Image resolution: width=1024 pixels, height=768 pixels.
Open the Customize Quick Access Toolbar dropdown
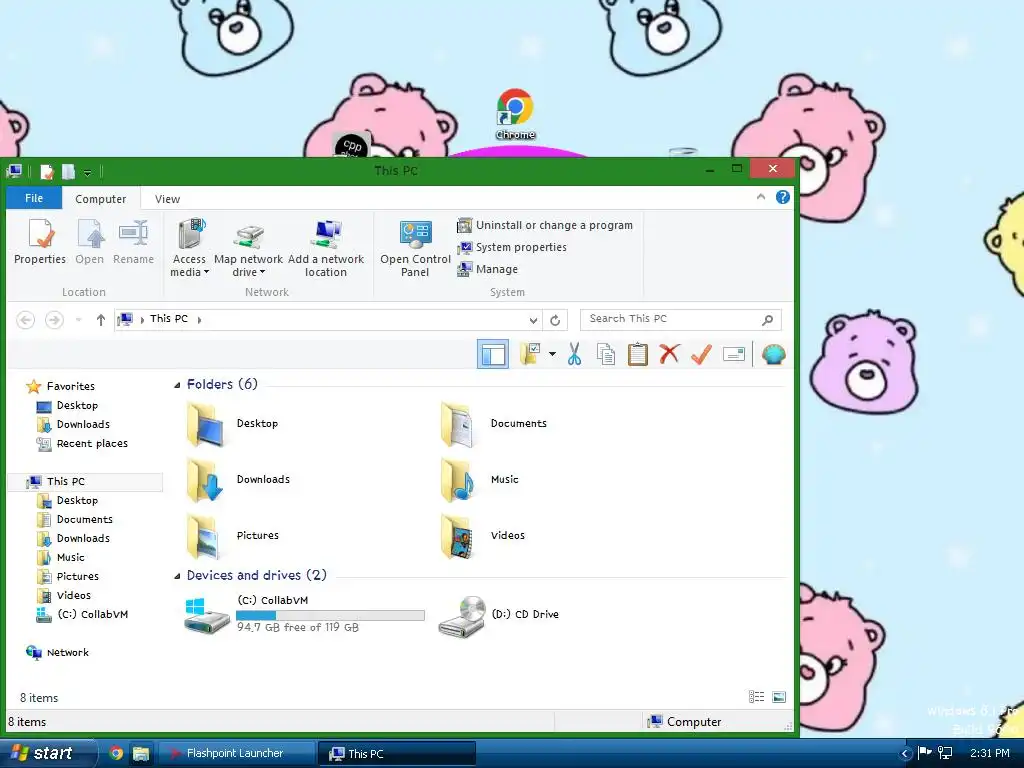pos(88,172)
